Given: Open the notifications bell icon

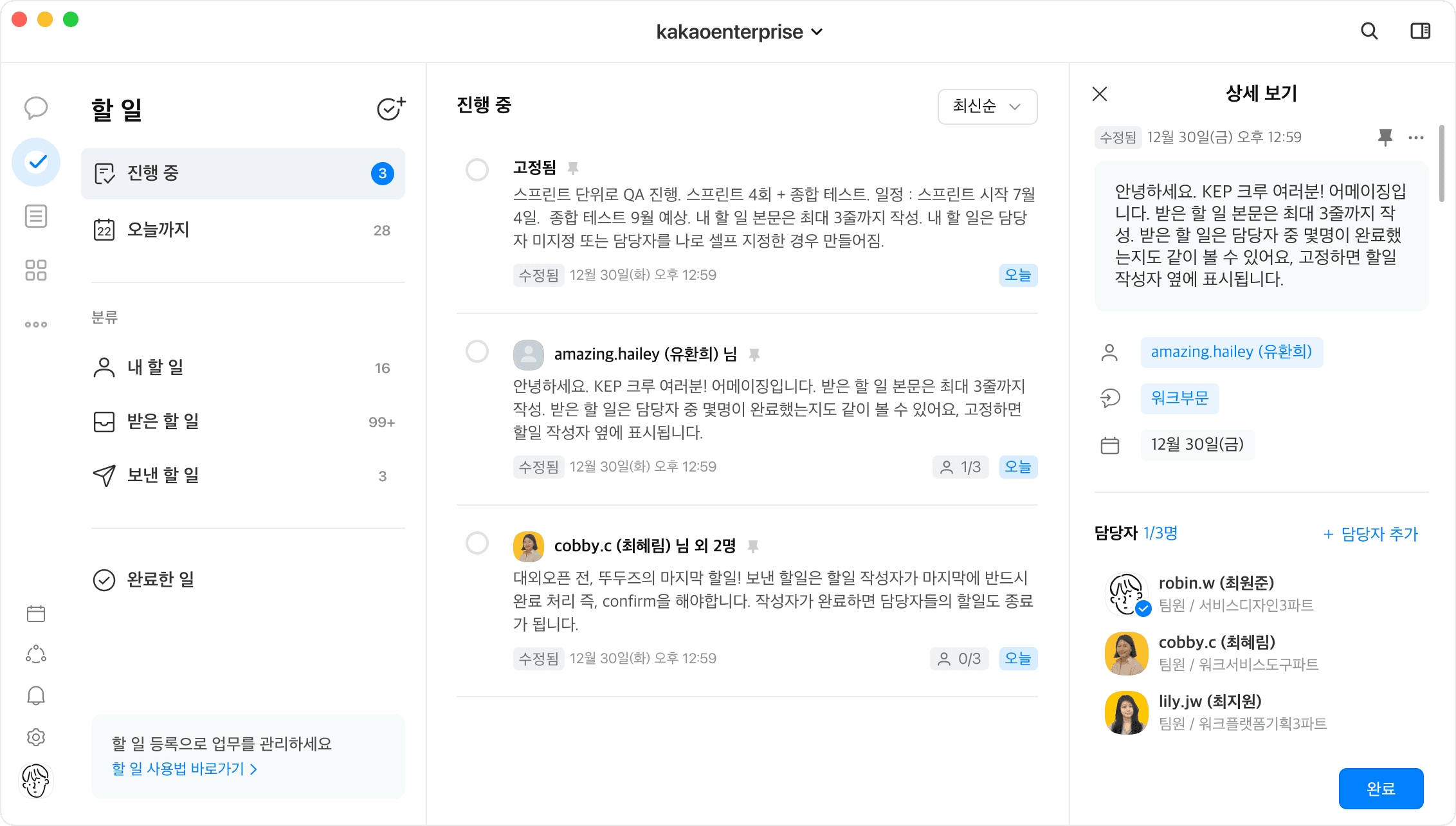Looking at the screenshot, I should coord(36,695).
